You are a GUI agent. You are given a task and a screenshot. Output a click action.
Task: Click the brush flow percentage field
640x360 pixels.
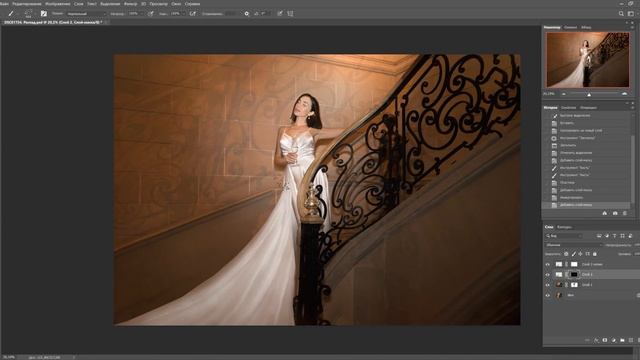[x=176, y=14]
